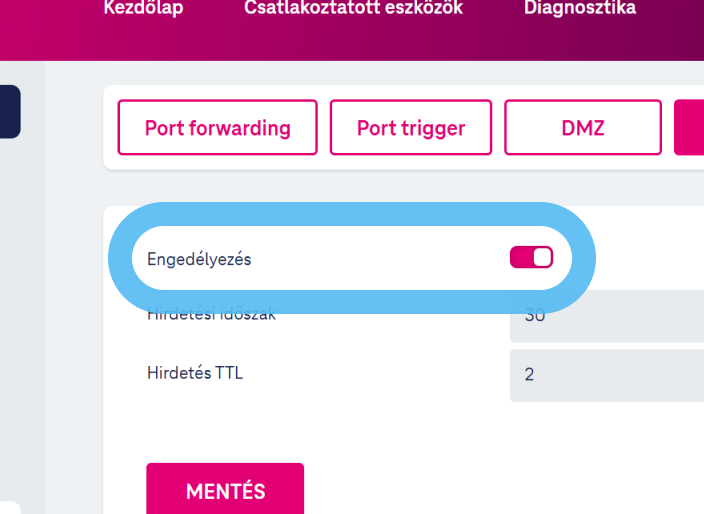This screenshot has height=514, width=704.
Task: Select the dark navy sidebar item
Action: (x=9, y=111)
